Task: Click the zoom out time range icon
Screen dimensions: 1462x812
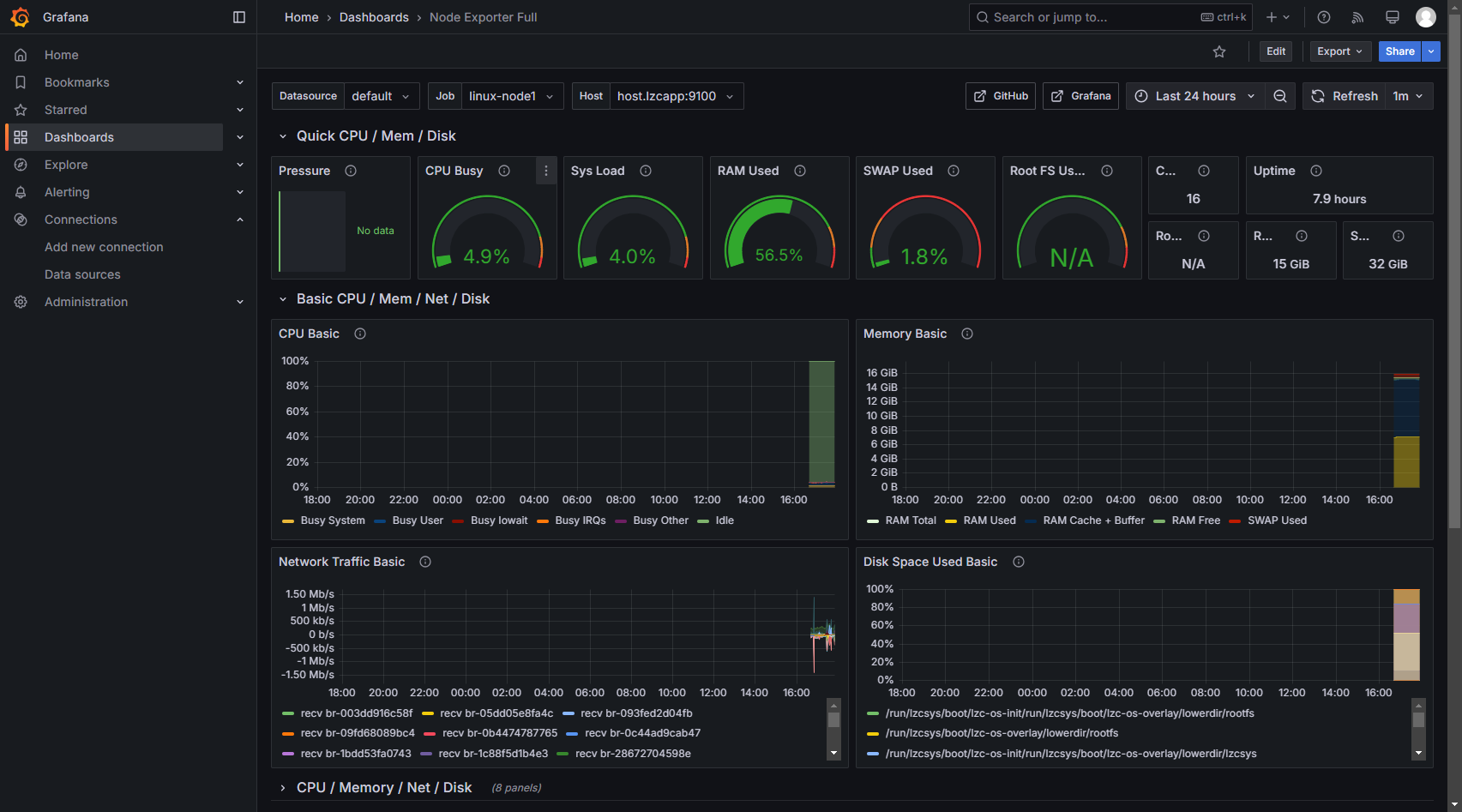Action: tap(1280, 96)
